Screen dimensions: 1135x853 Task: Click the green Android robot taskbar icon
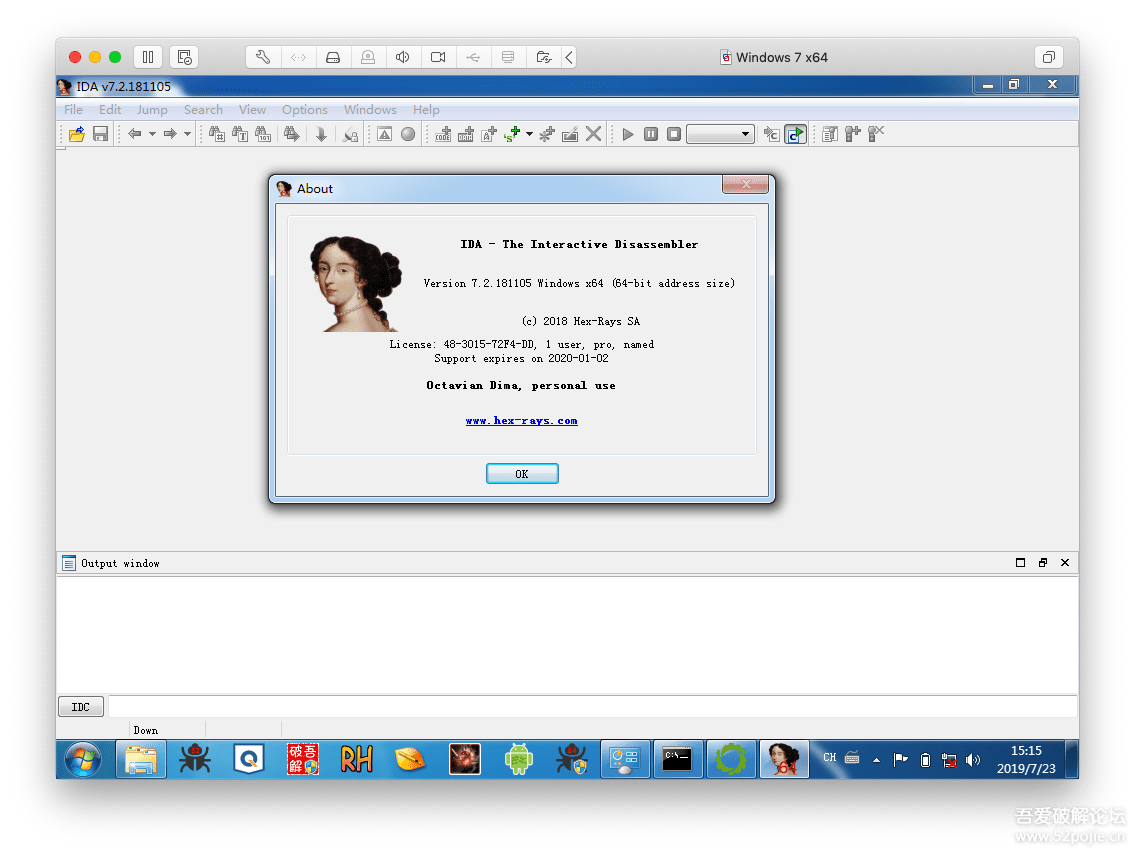[x=518, y=760]
